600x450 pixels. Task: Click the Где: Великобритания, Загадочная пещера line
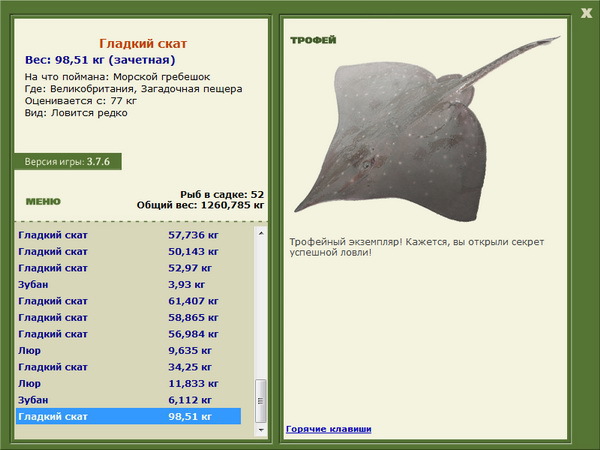pyautogui.click(x=134, y=89)
